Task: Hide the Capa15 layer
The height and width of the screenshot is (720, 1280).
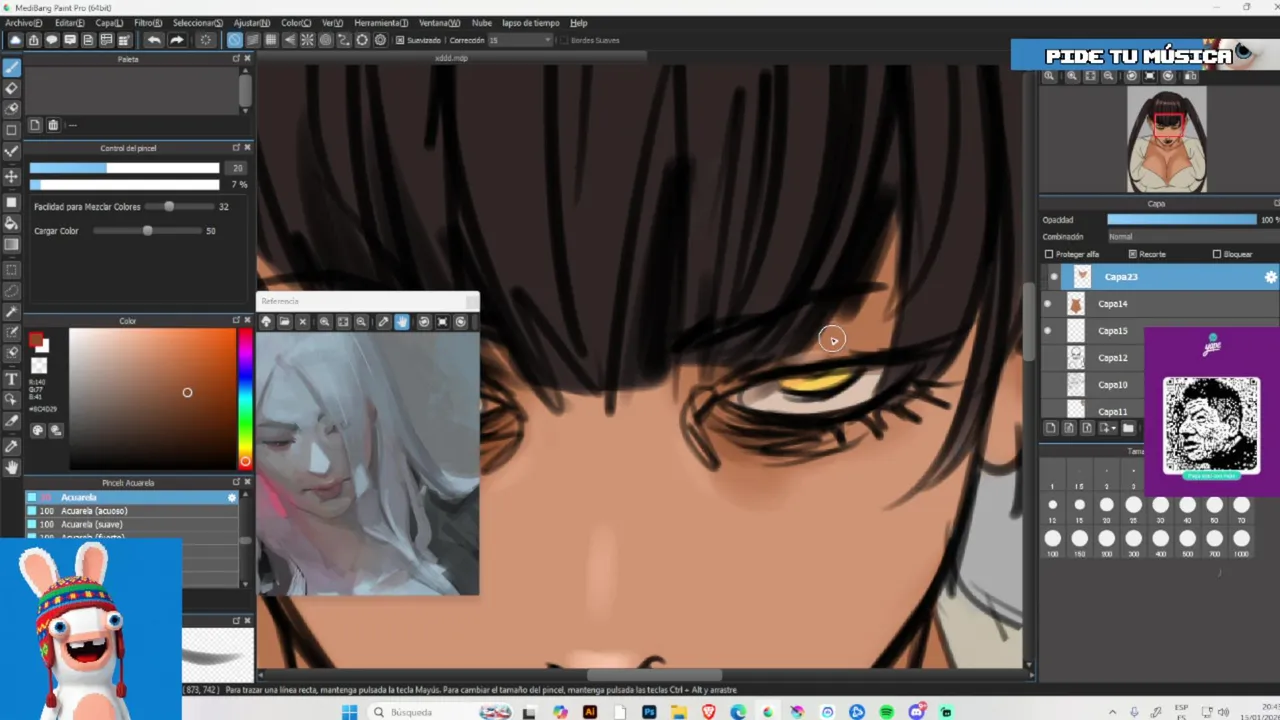Action: click(1047, 331)
